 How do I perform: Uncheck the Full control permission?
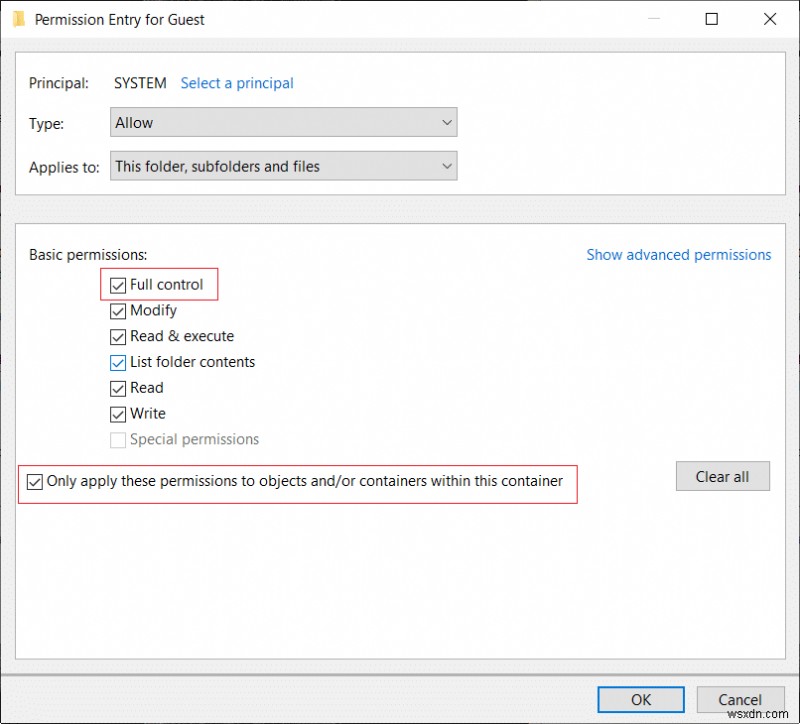[118, 284]
